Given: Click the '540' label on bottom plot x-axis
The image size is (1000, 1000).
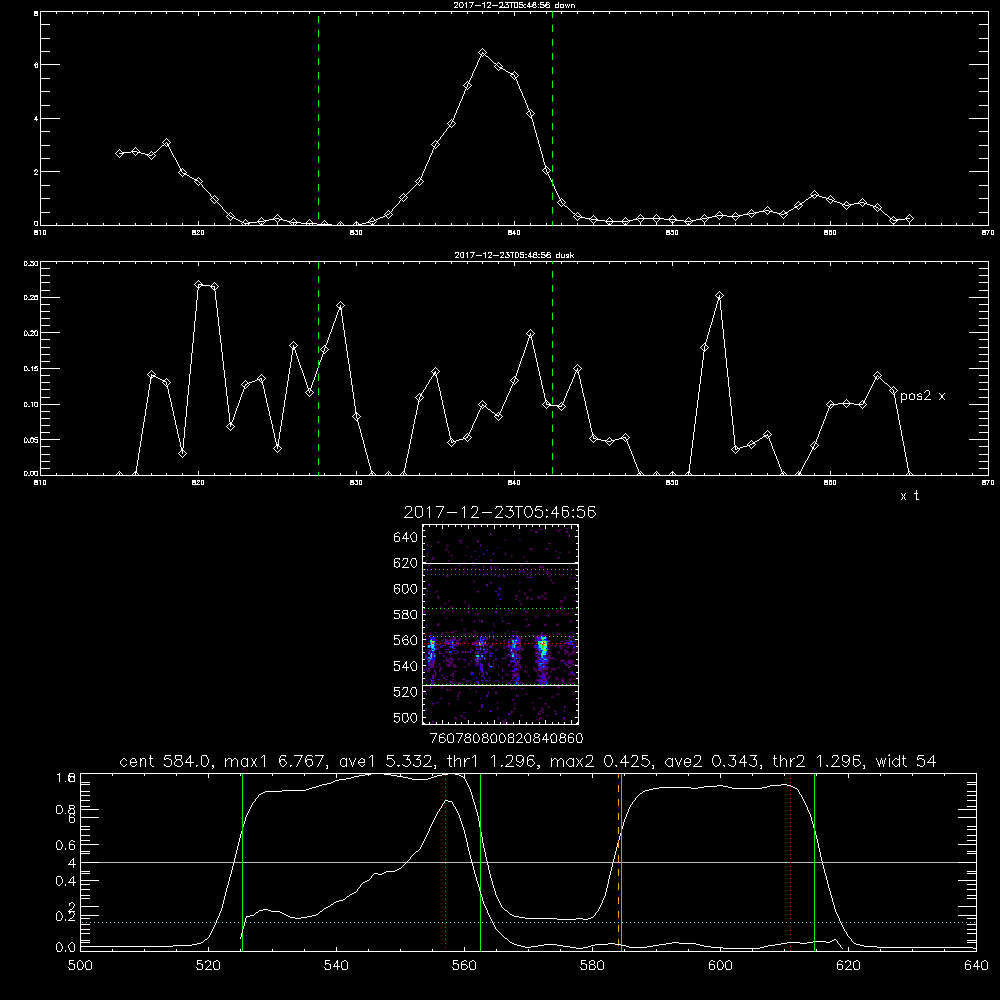Looking at the screenshot, I should pyautogui.click(x=336, y=966).
